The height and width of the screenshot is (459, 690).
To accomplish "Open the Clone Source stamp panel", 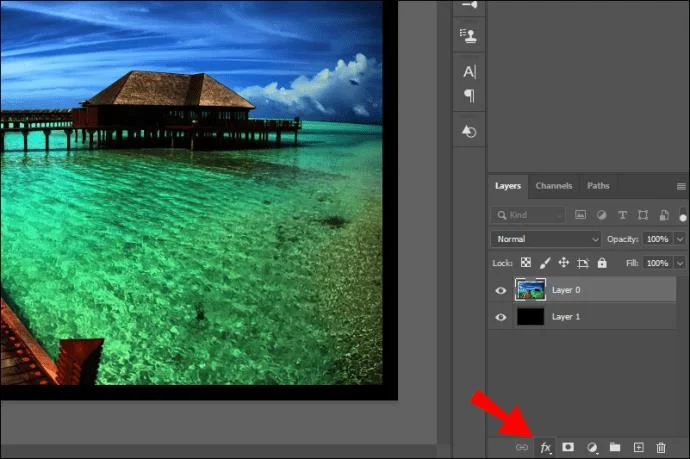I will pyautogui.click(x=468, y=34).
